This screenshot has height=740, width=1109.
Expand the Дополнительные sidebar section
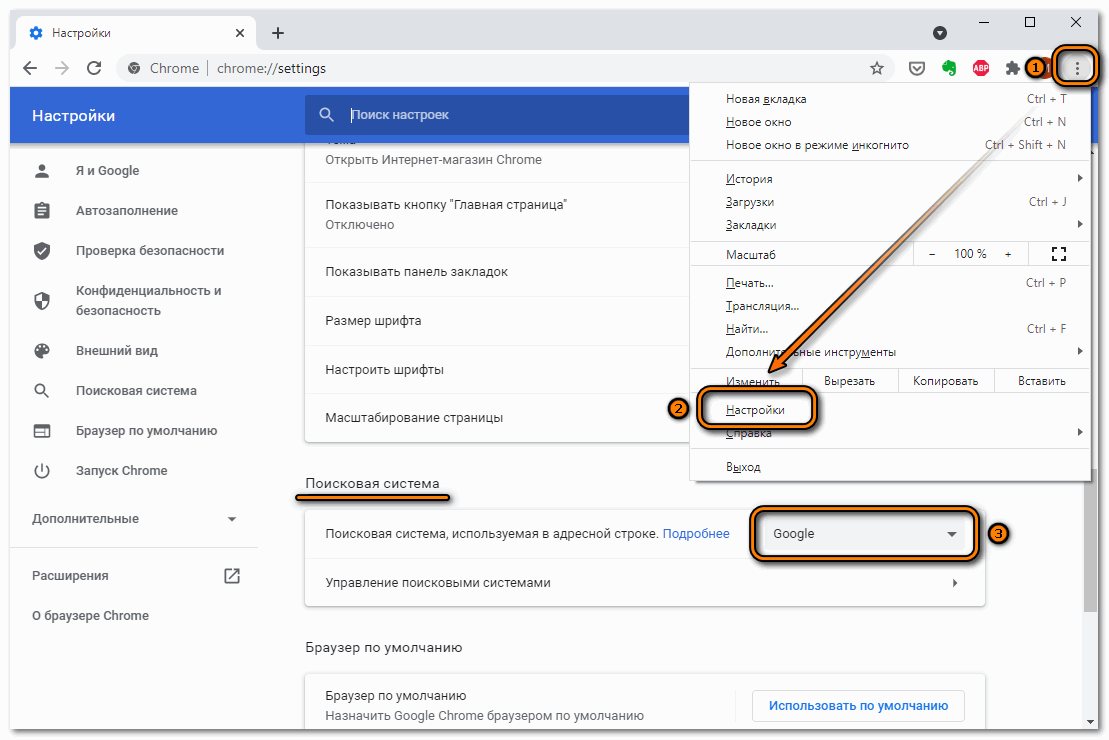[x=134, y=519]
